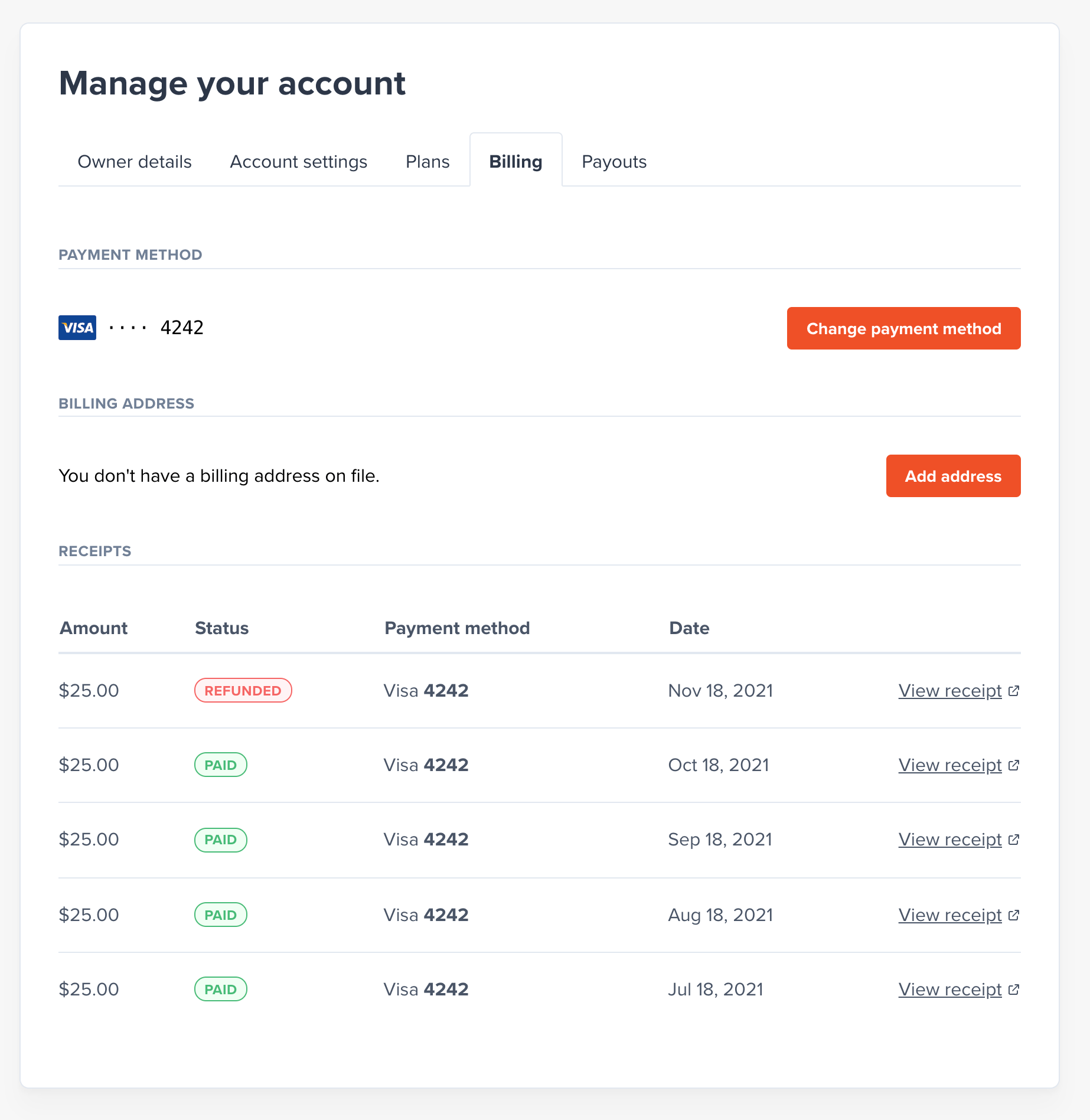
Task: Open the Account settings tab
Action: tap(298, 161)
